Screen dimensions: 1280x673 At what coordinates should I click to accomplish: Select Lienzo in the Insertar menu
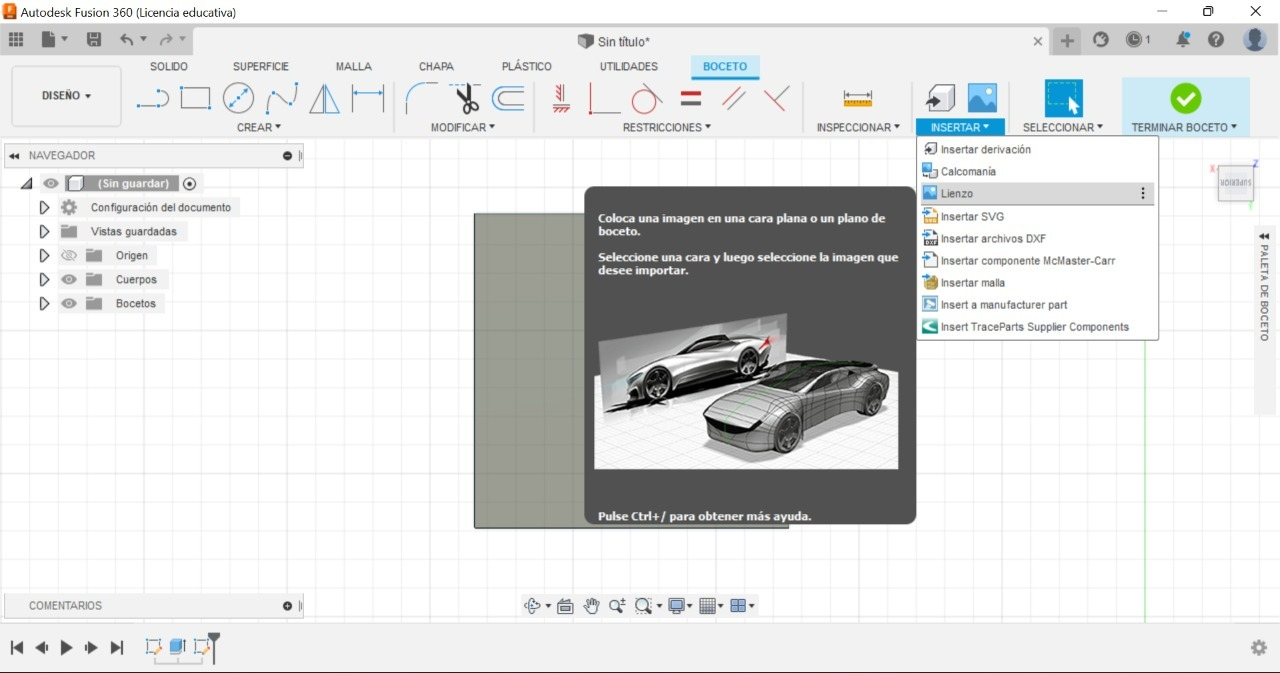tap(957, 194)
